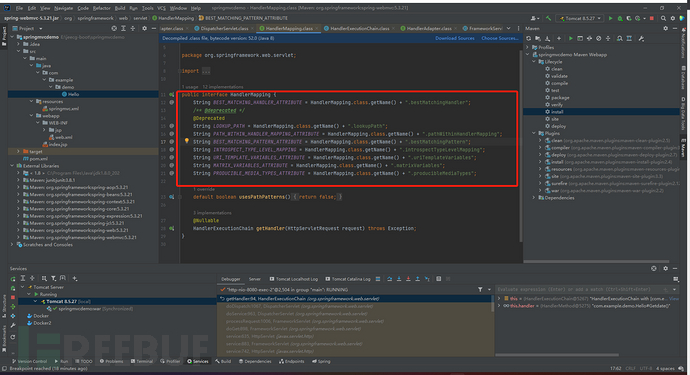The width and height of the screenshot is (690, 375).
Task: Click the filter icon in Services toolbar
Action: [53, 278]
